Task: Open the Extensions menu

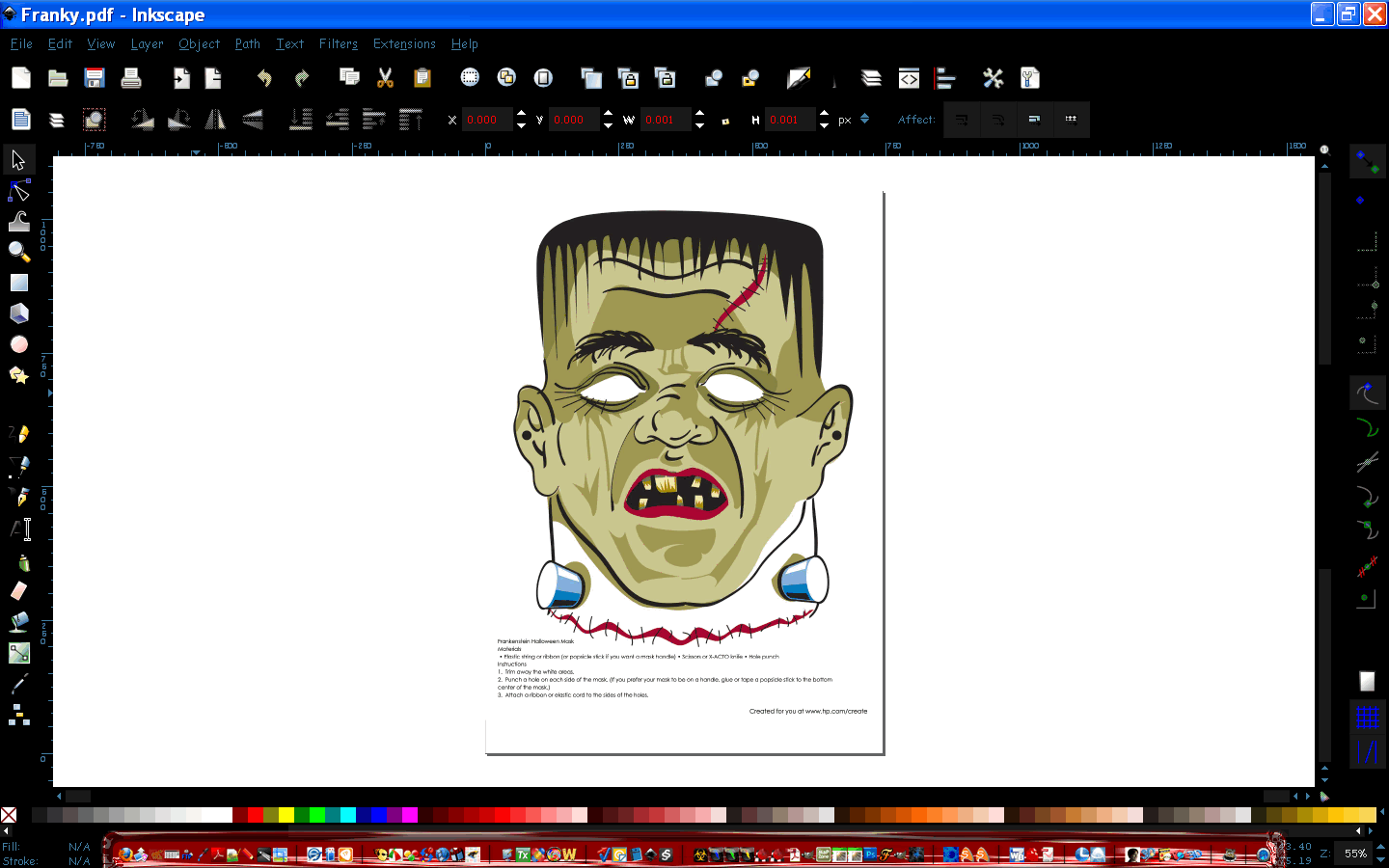Action: [x=404, y=43]
